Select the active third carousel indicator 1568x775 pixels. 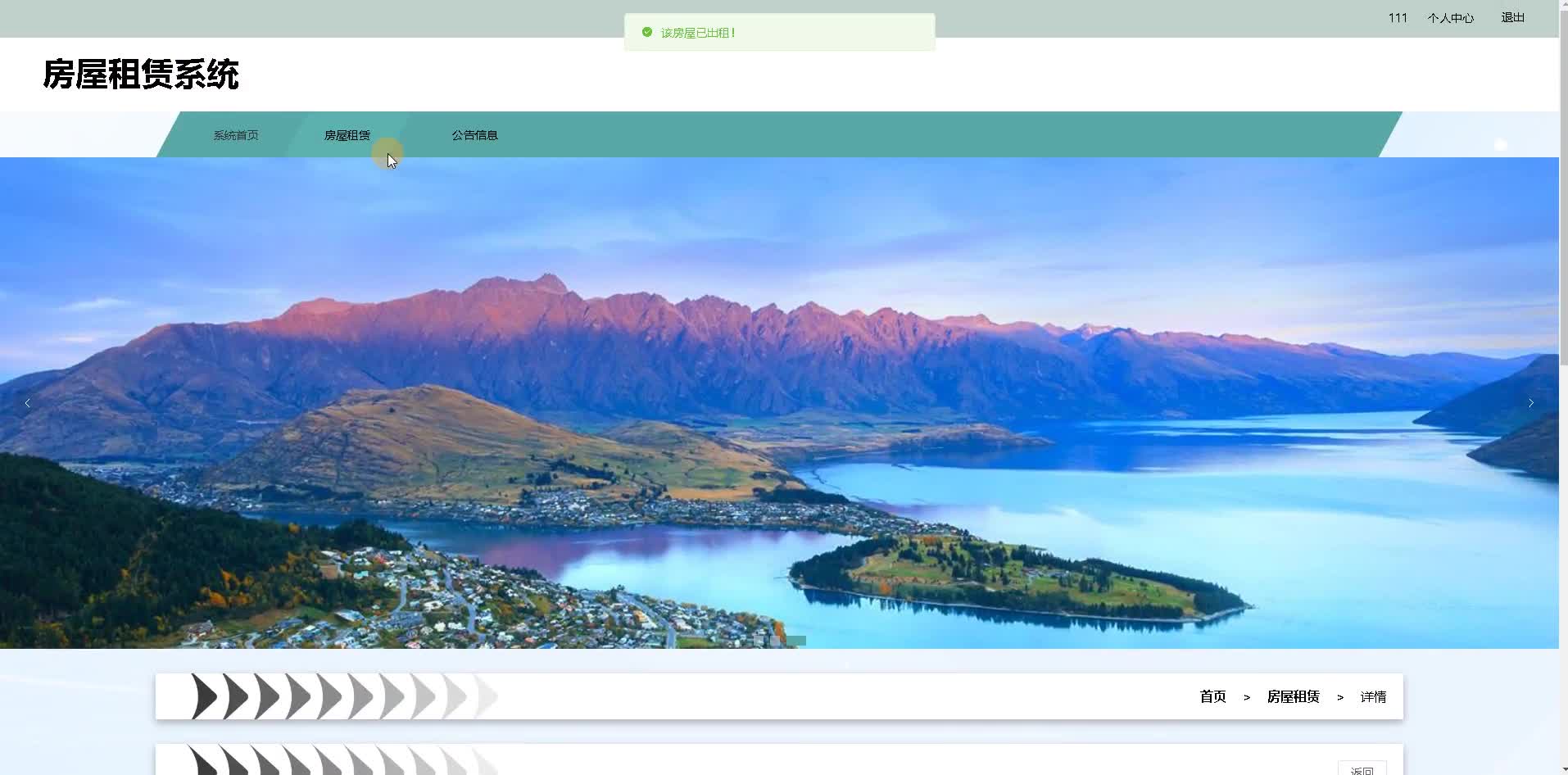(x=796, y=641)
